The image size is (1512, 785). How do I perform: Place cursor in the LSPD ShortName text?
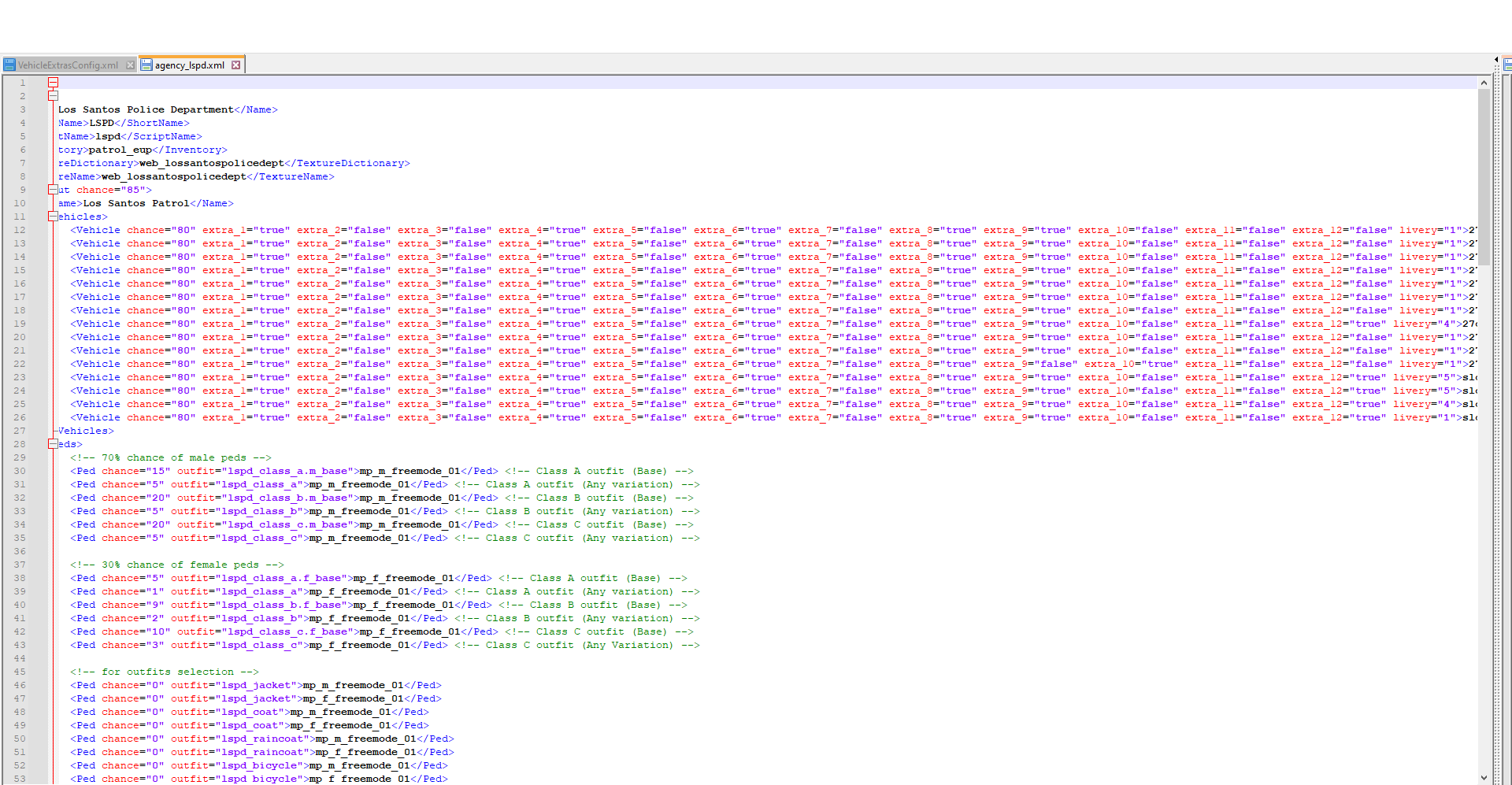point(102,123)
